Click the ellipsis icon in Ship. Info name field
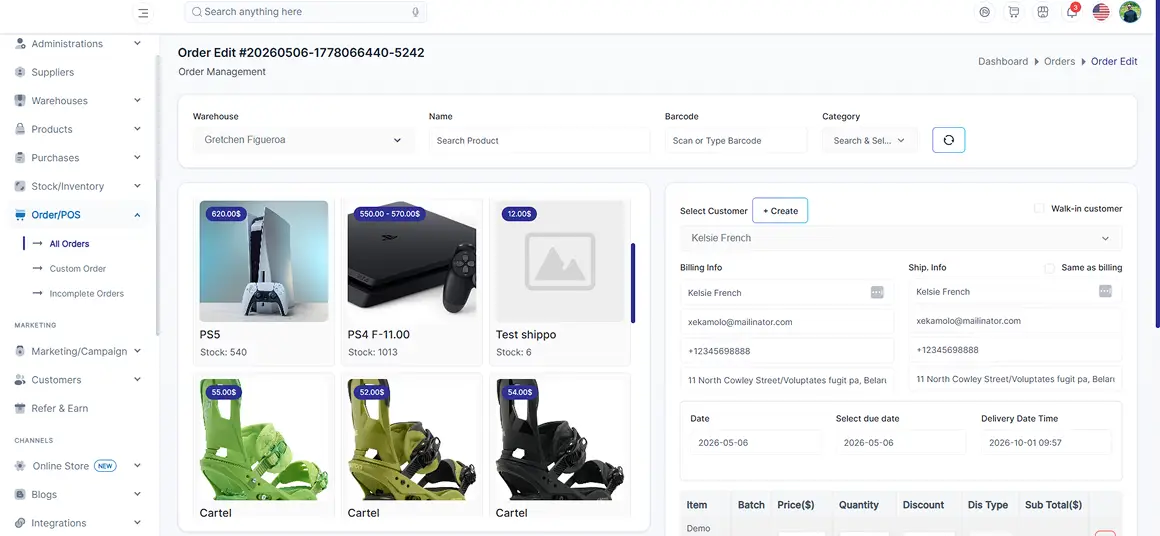 pos(1105,291)
